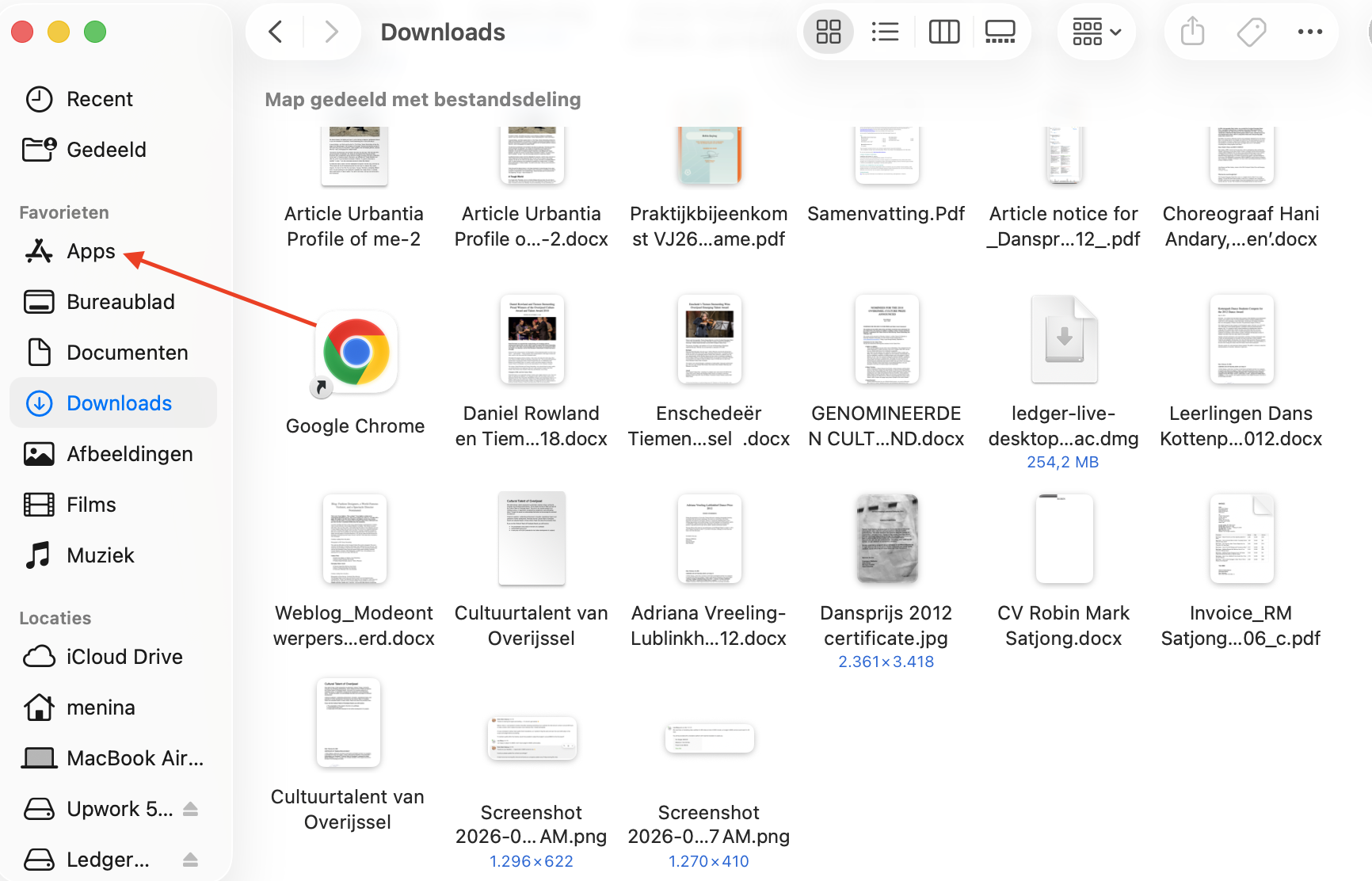Navigate back with the back arrow

point(275,32)
